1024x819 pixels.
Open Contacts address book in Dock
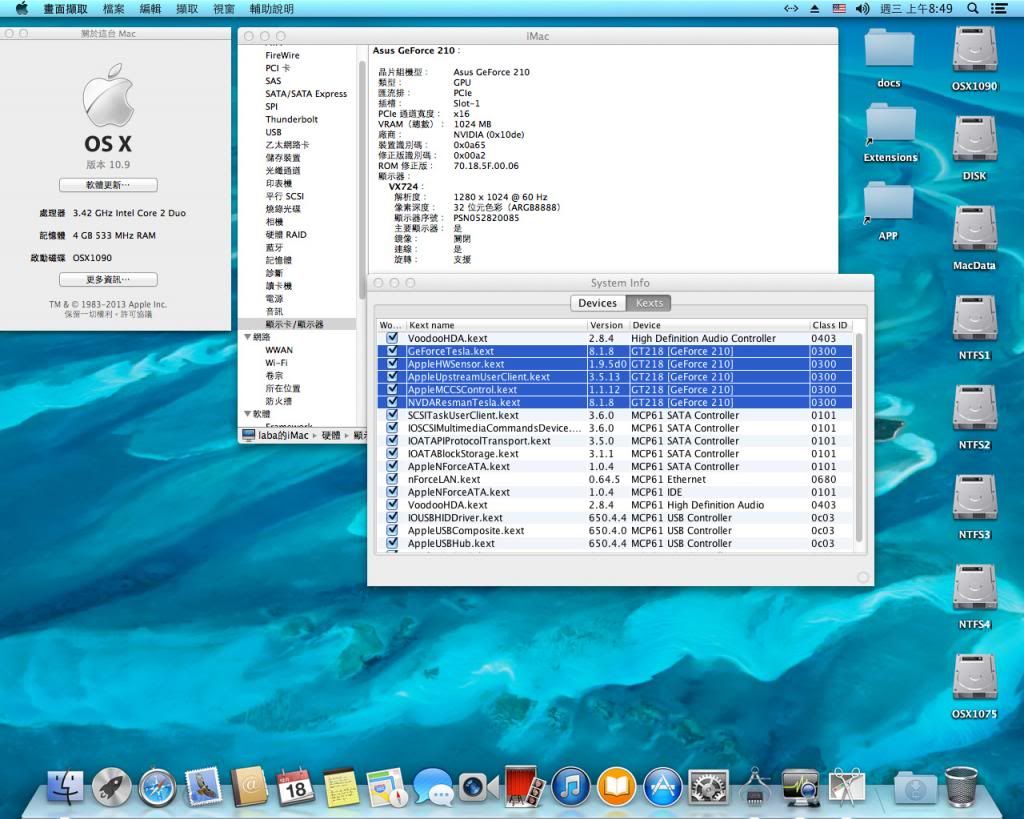pos(249,786)
